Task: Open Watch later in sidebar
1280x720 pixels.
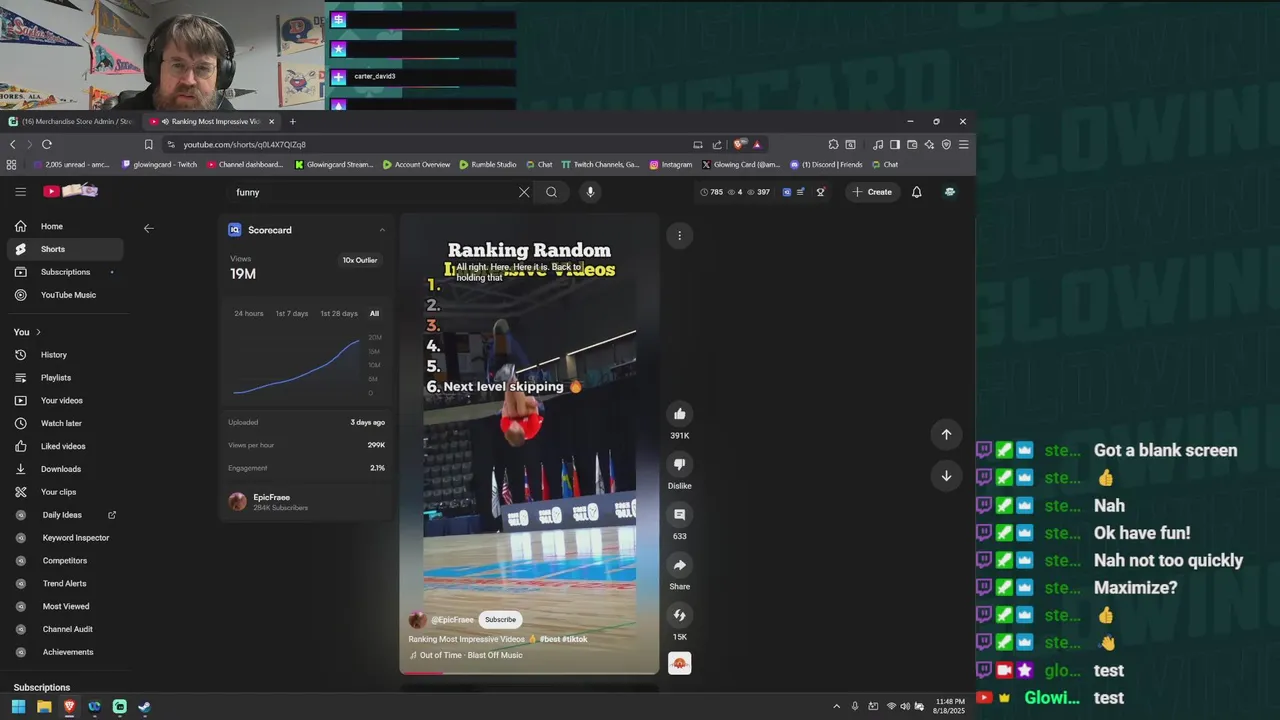Action: pyautogui.click(x=65, y=423)
